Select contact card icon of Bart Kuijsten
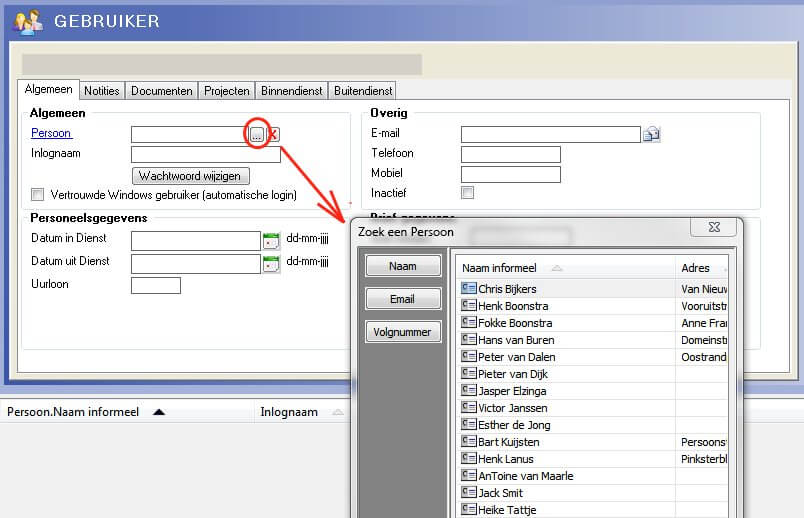This screenshot has height=518, width=804. pyautogui.click(x=469, y=441)
